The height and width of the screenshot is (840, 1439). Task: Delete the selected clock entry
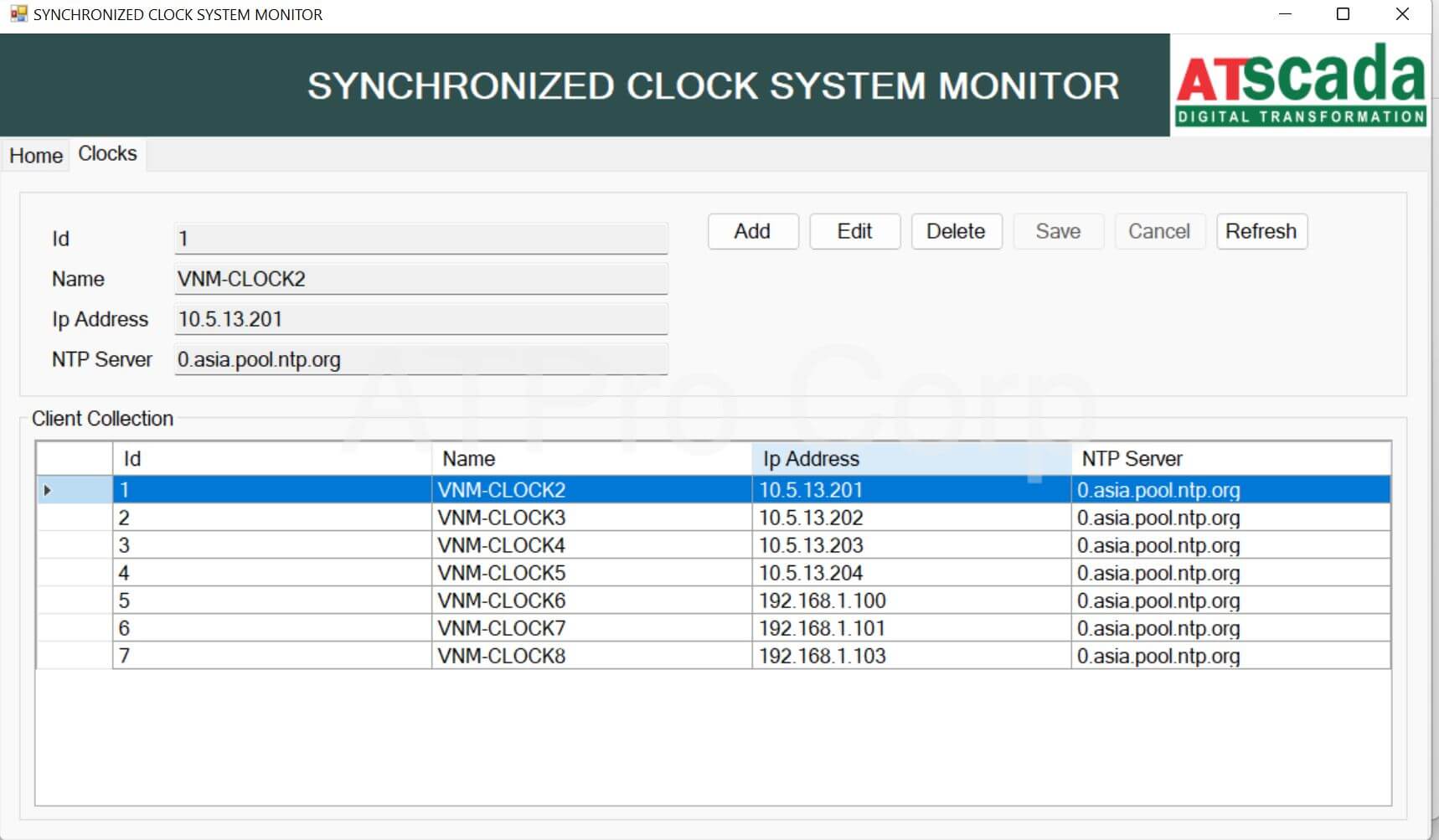tap(956, 231)
